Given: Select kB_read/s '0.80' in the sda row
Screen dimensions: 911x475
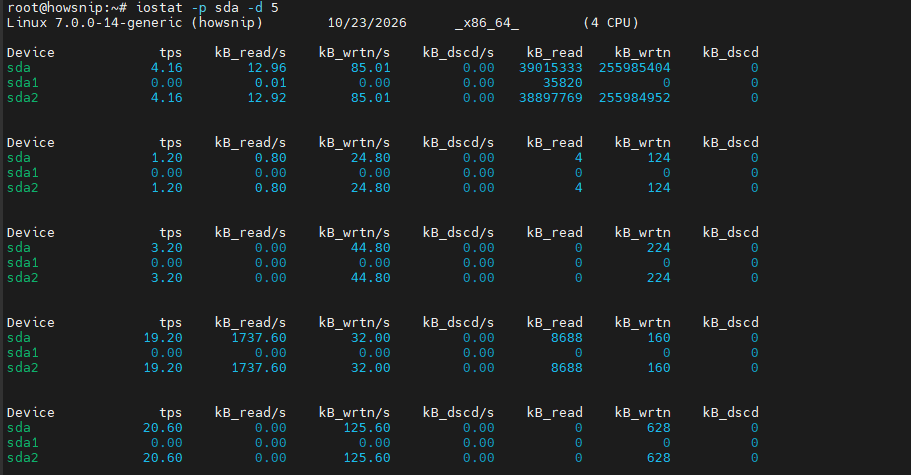Looking at the screenshot, I should pyautogui.click(x=271, y=158).
